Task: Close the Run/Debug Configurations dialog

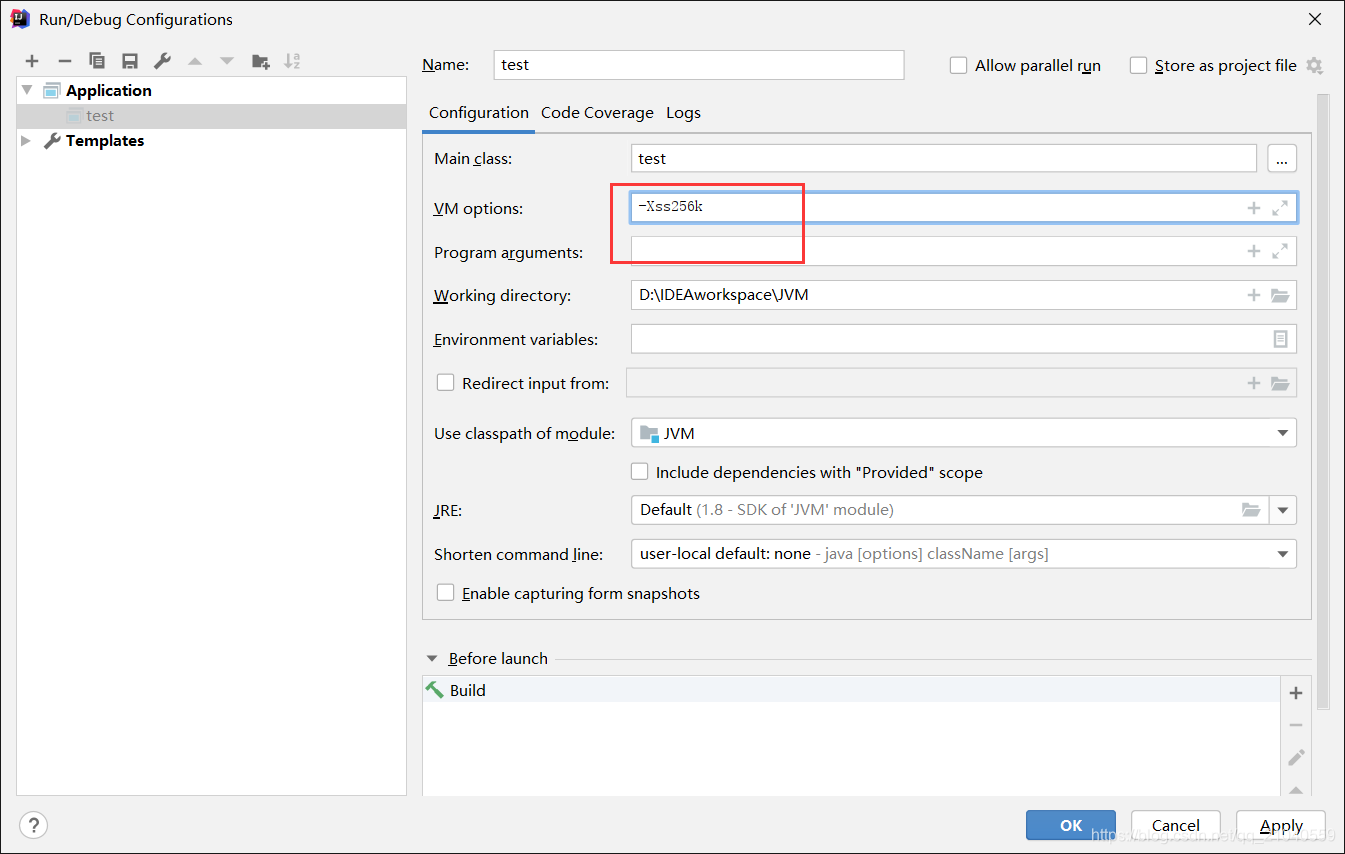Action: 1315,19
